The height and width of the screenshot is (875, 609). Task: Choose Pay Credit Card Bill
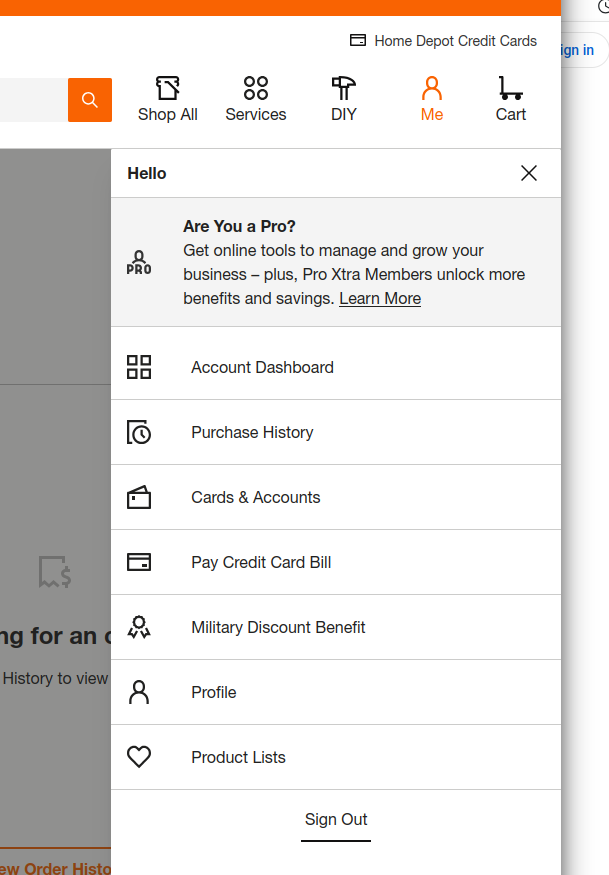pos(261,562)
